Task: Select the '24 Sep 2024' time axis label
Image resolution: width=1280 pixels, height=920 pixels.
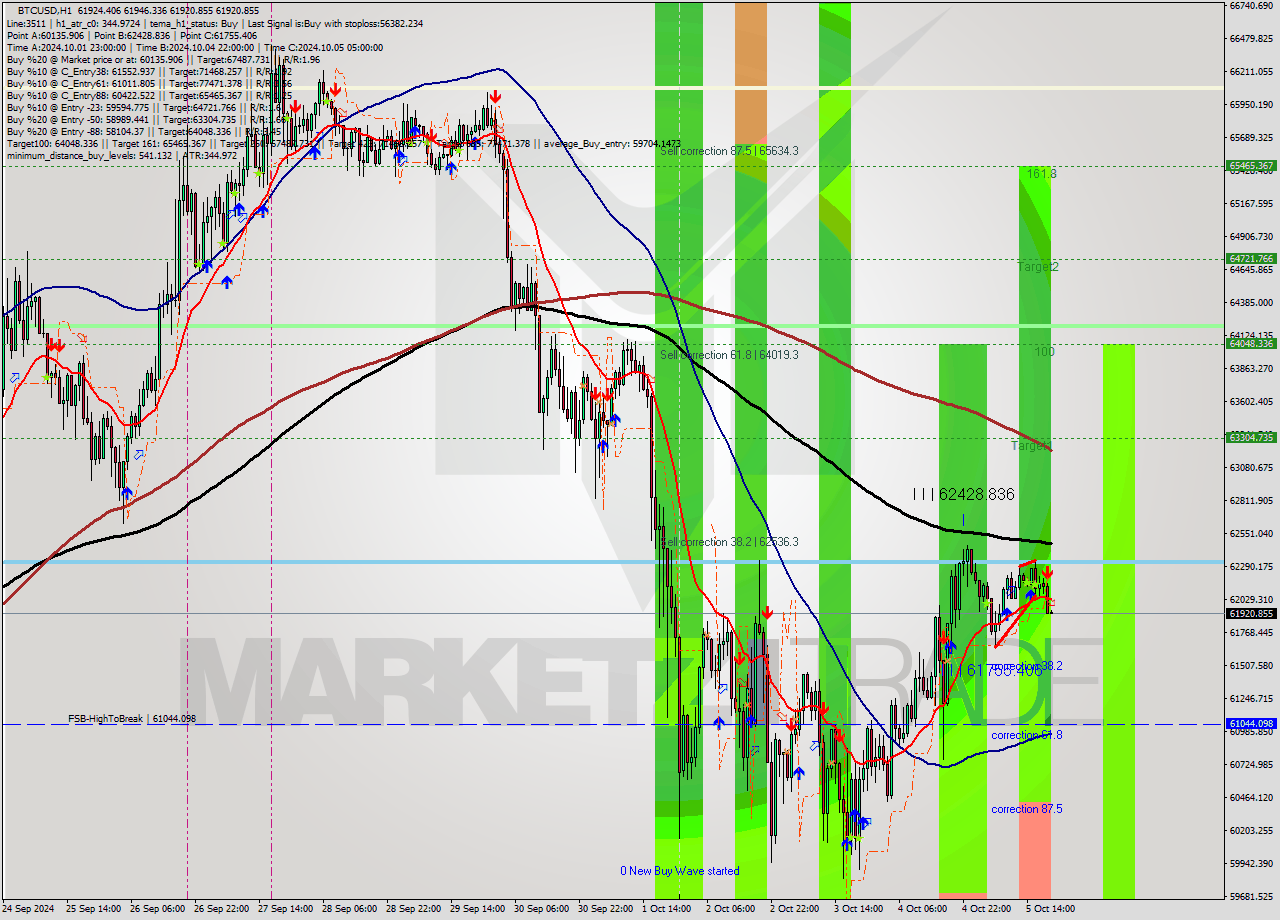Action: coord(27,909)
